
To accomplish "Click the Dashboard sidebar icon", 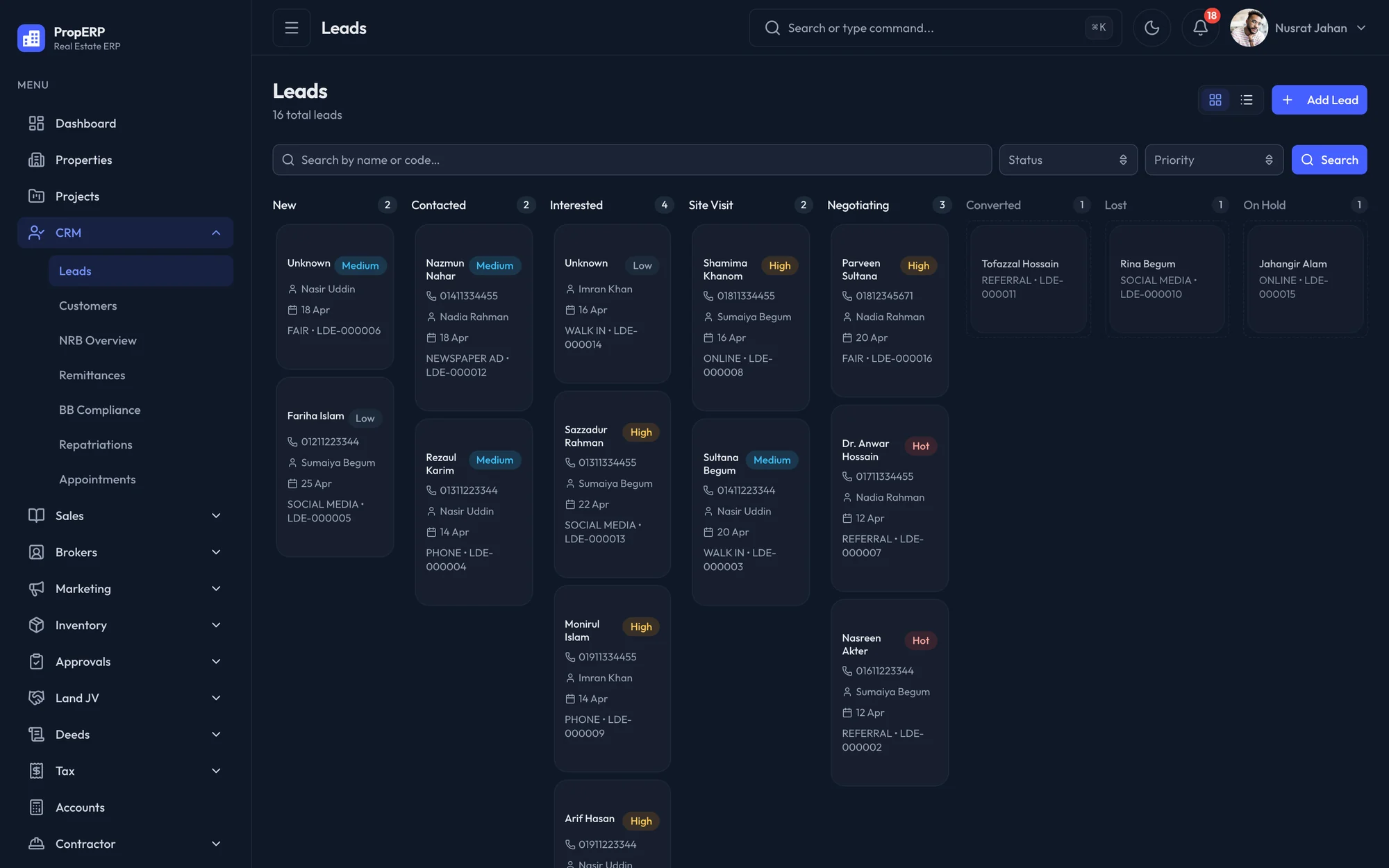I will [36, 124].
